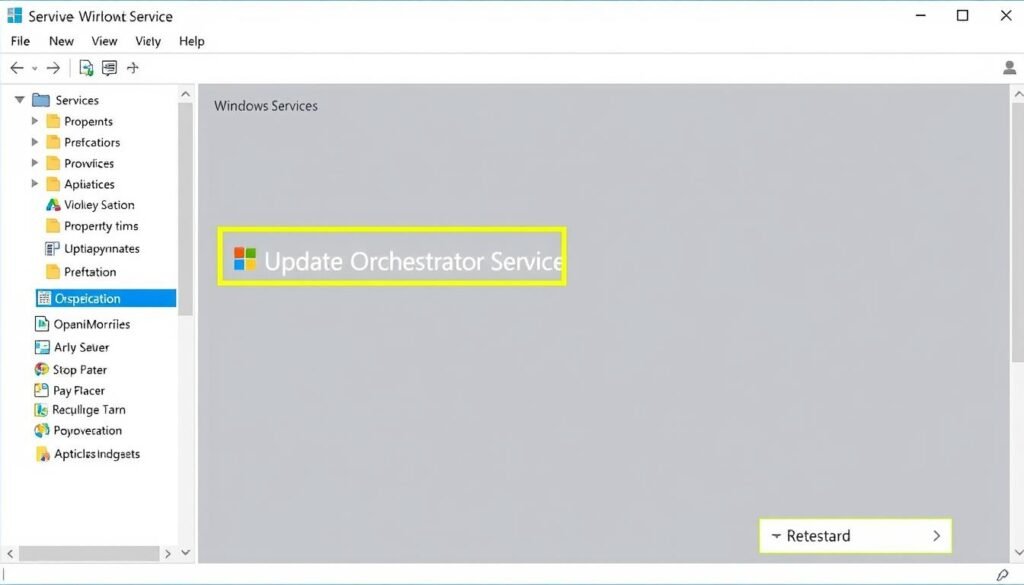Click the Violkey Sation colorful icon
1024x585 pixels.
tap(53, 205)
